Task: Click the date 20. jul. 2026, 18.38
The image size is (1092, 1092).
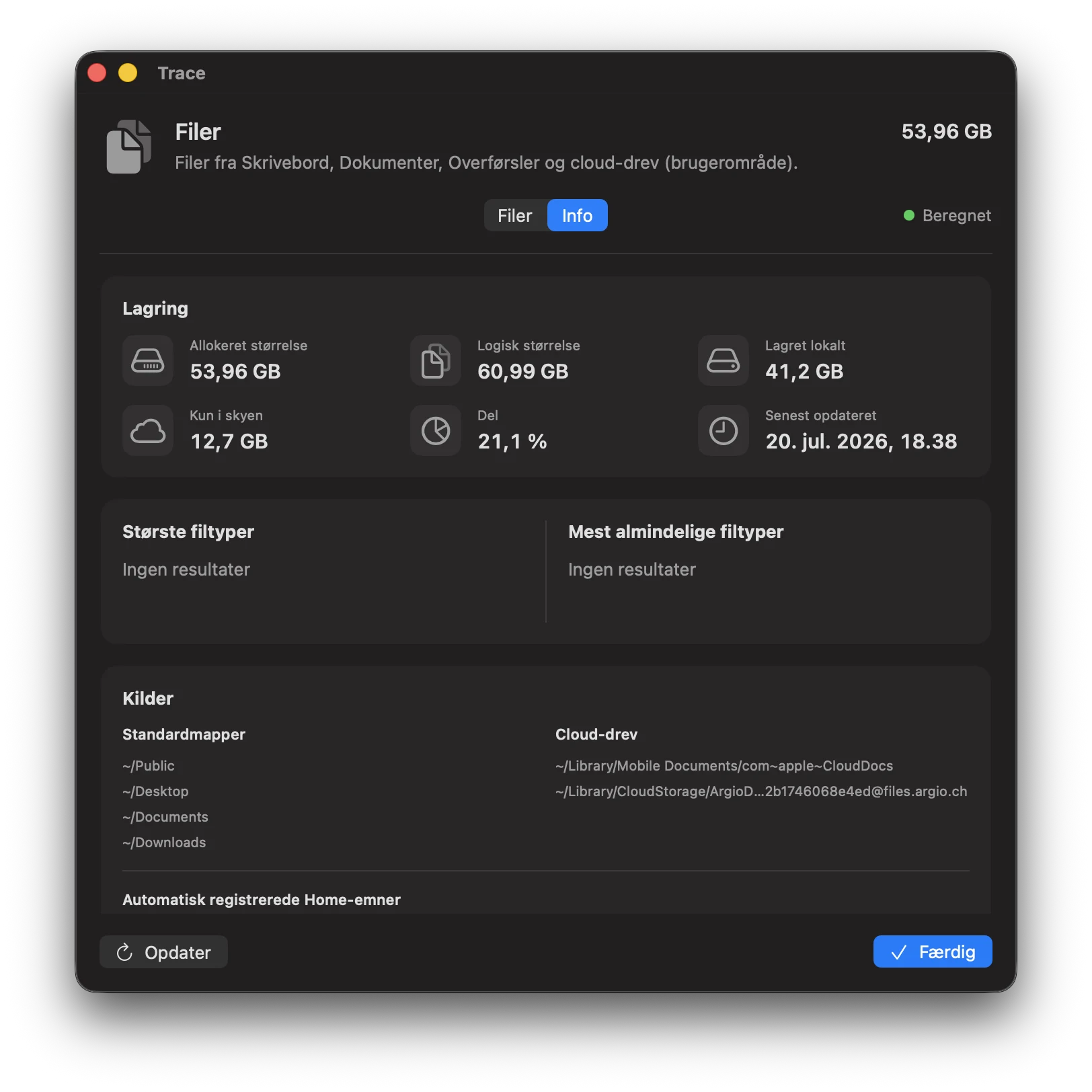Action: [x=861, y=441]
